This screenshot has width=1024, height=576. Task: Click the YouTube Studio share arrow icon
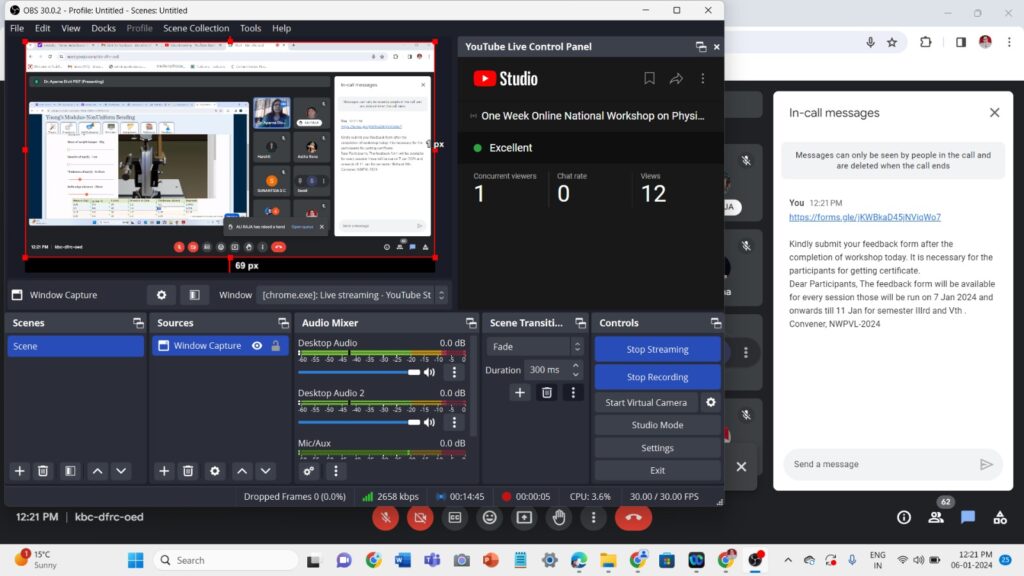[x=676, y=79]
